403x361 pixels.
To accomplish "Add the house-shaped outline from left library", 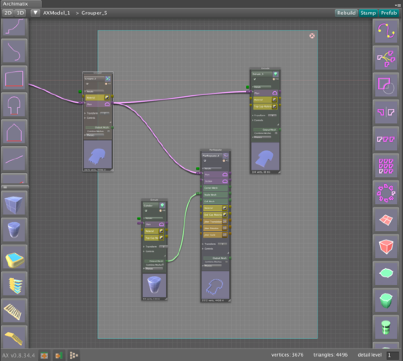I will point(14,132).
